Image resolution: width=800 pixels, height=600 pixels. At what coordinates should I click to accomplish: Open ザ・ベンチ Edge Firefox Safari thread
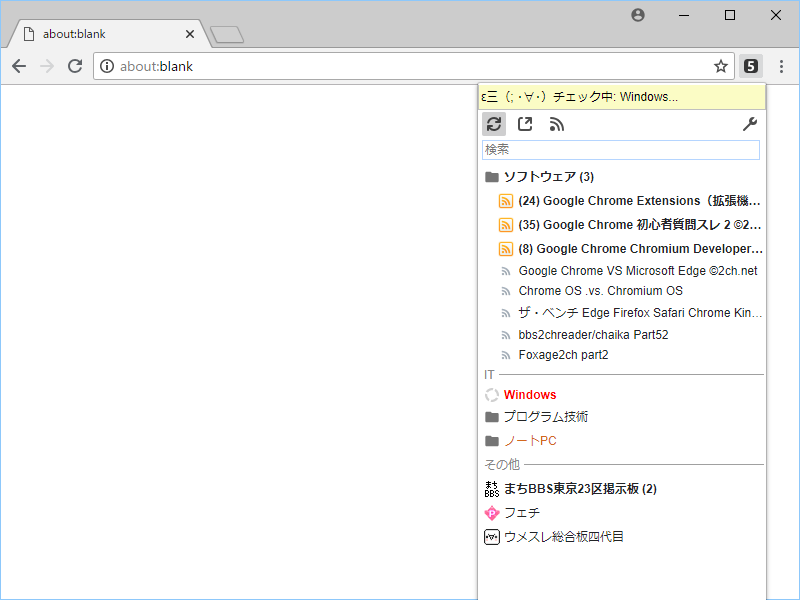[x=640, y=313]
